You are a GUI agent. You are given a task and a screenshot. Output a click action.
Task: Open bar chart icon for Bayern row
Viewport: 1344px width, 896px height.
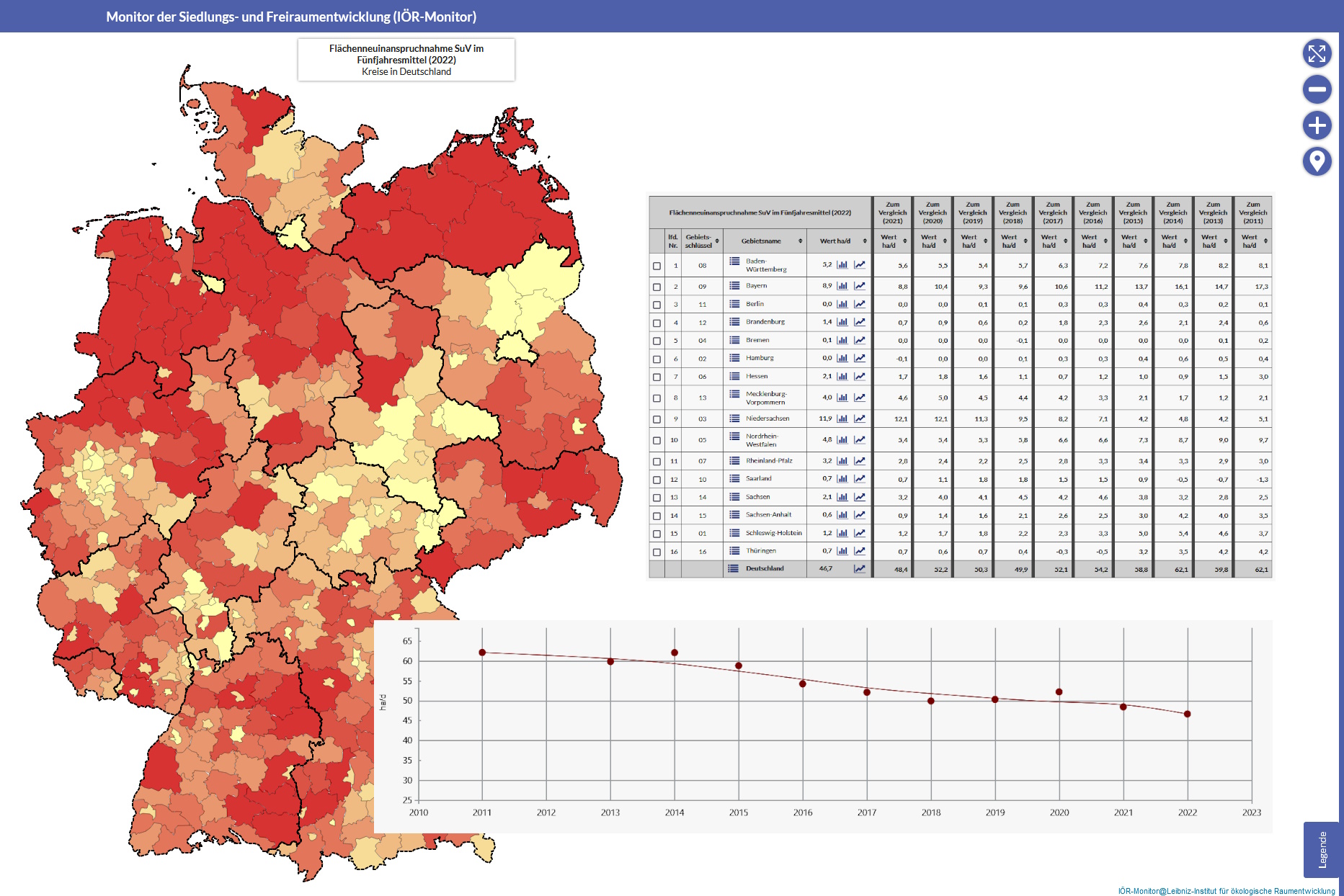pos(842,286)
